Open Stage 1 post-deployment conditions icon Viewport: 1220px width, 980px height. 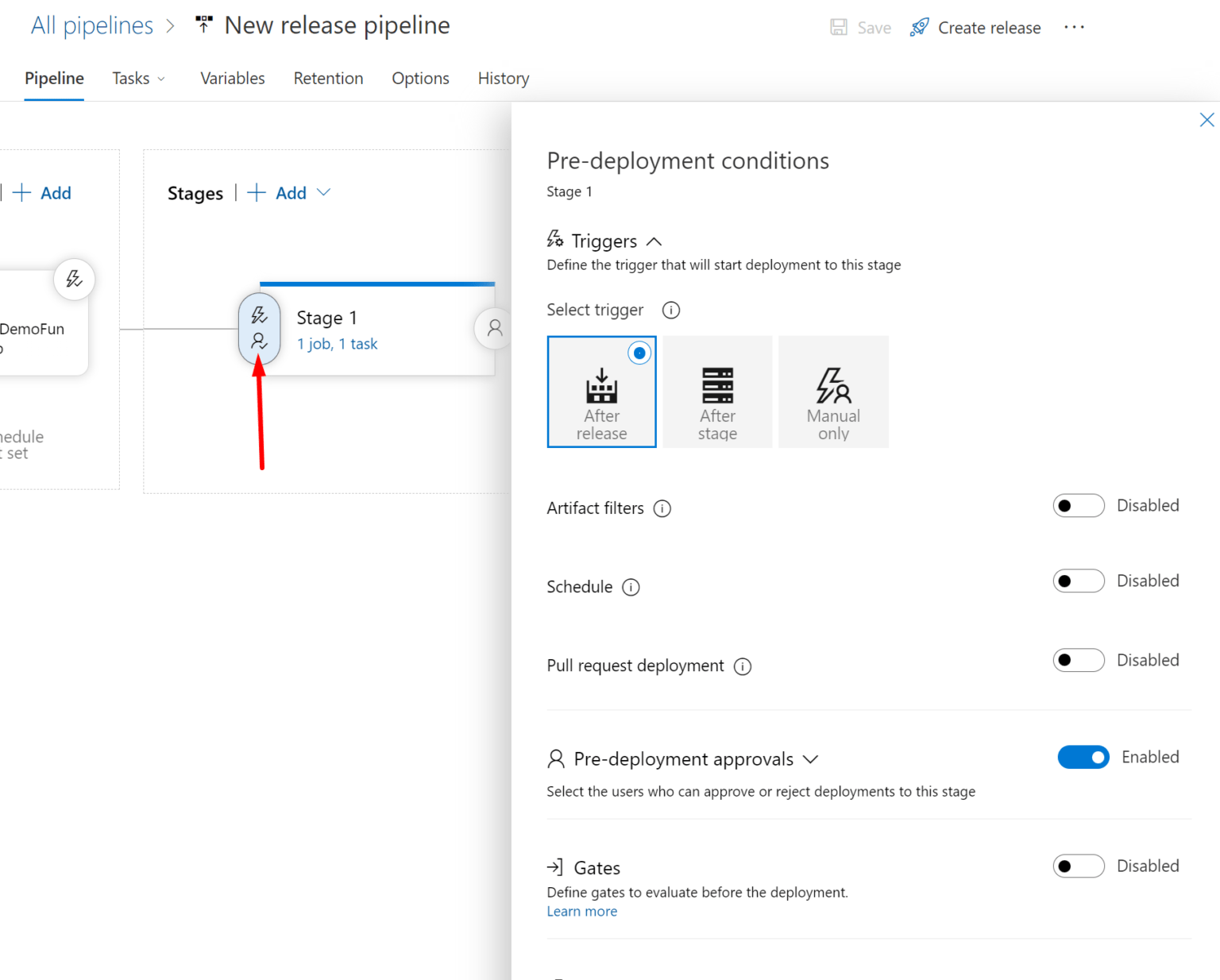(493, 328)
